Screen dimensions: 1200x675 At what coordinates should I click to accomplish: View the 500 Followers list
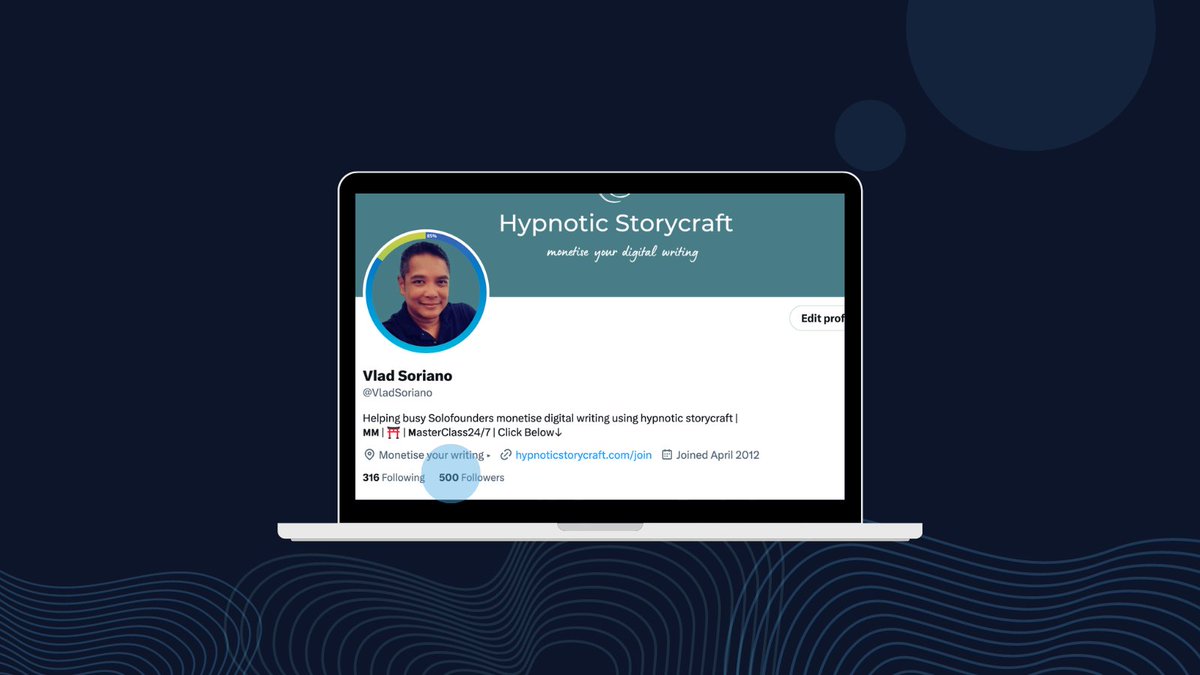(471, 478)
